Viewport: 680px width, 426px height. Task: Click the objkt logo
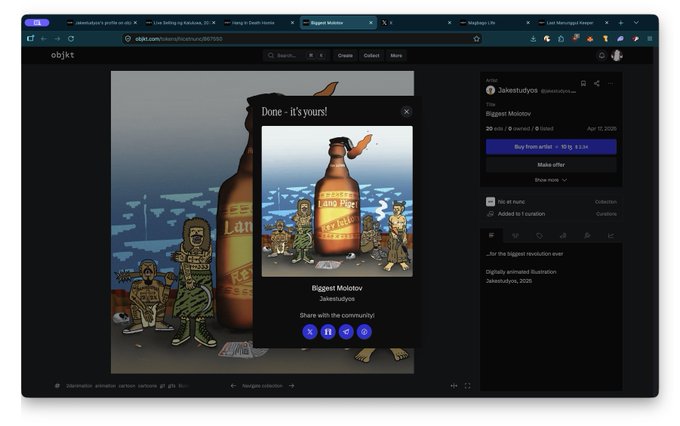tap(62, 55)
